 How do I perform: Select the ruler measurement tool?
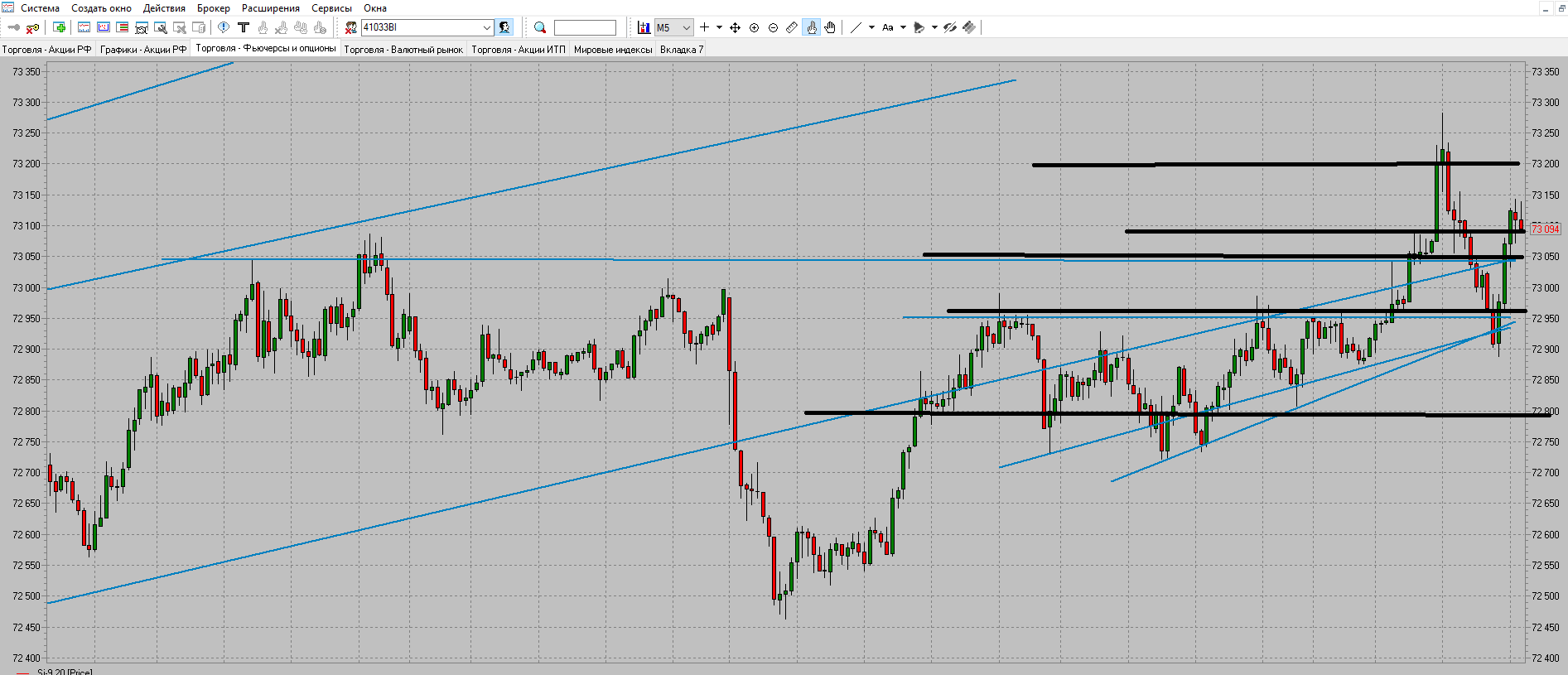pos(792,28)
